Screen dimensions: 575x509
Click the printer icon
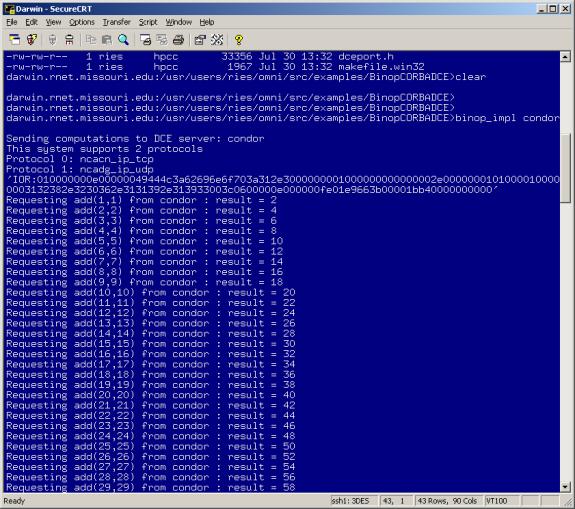[179, 39]
